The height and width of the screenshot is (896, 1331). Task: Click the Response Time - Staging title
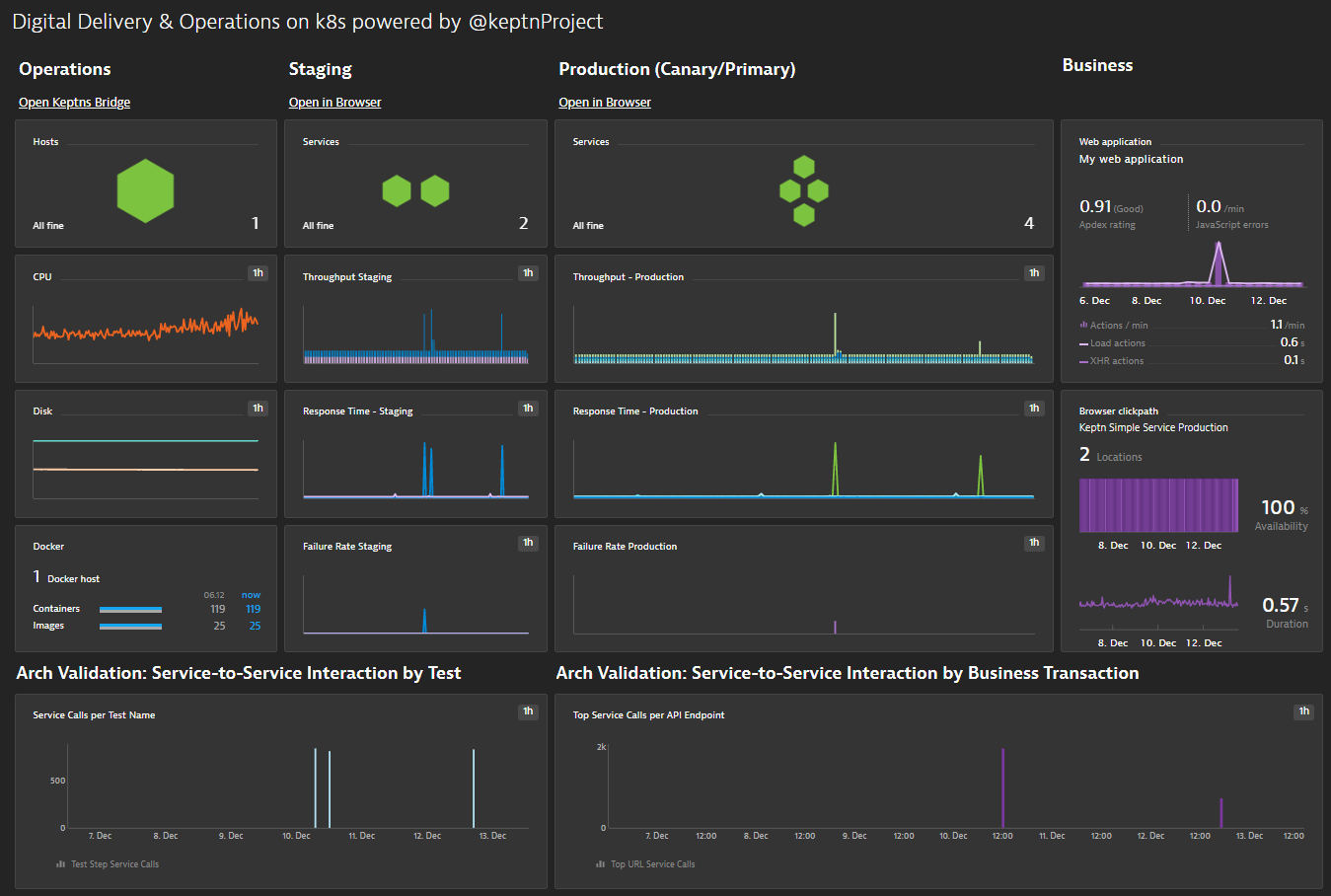tap(357, 411)
